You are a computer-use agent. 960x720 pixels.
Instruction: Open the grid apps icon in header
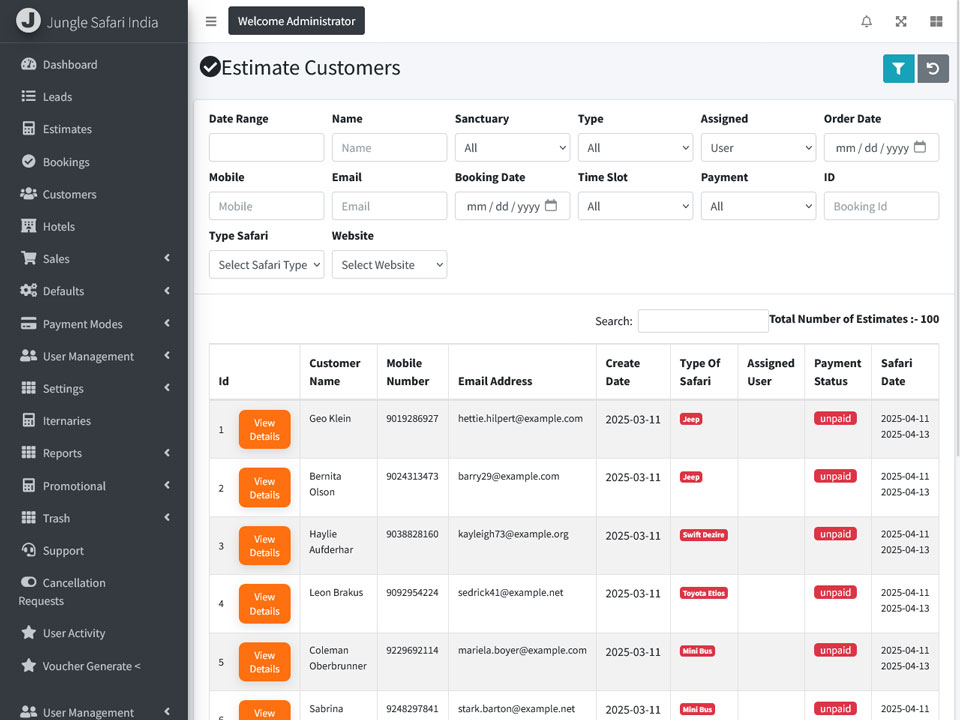click(936, 21)
